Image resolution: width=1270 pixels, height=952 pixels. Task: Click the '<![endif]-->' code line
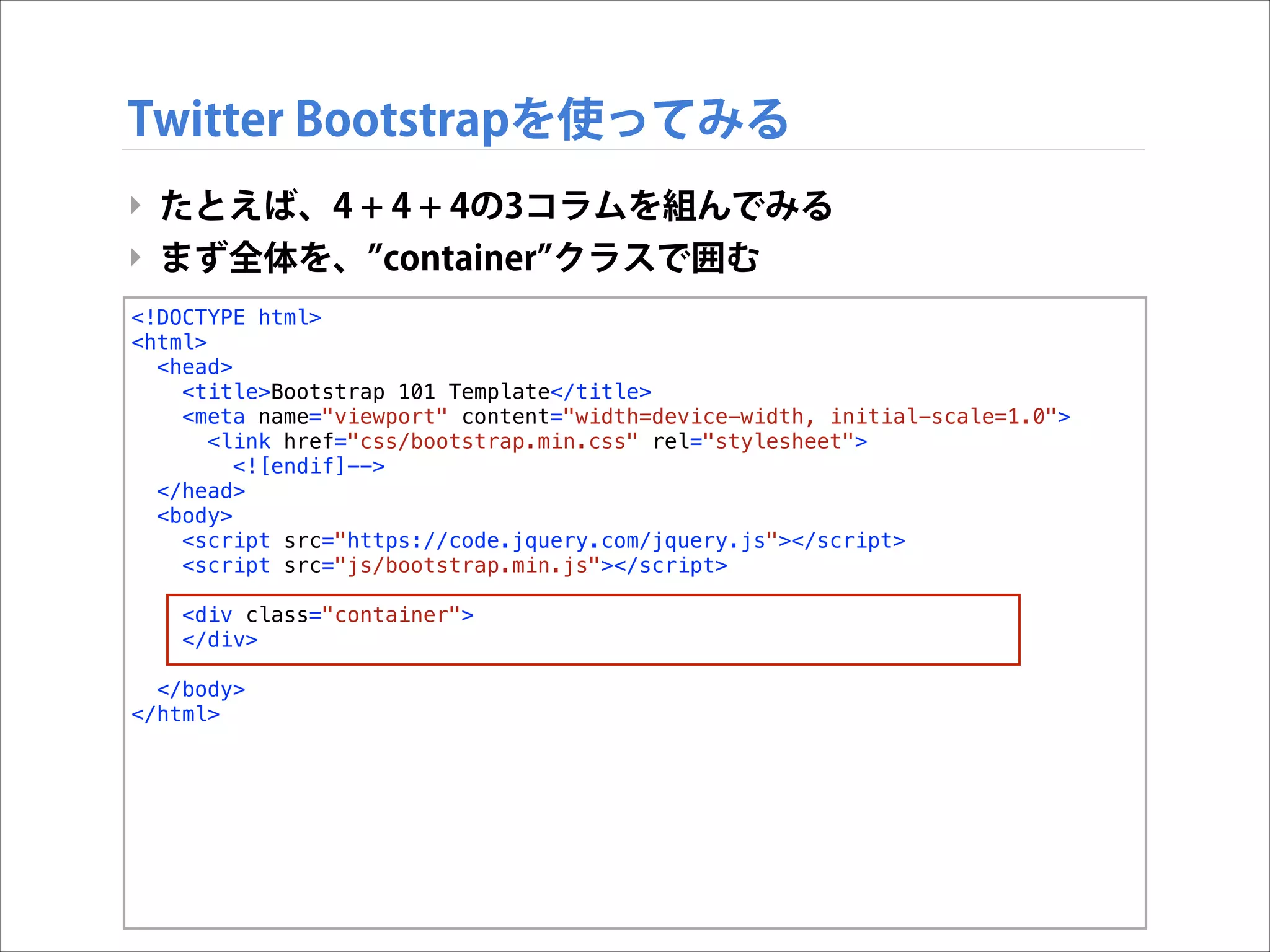point(309,466)
